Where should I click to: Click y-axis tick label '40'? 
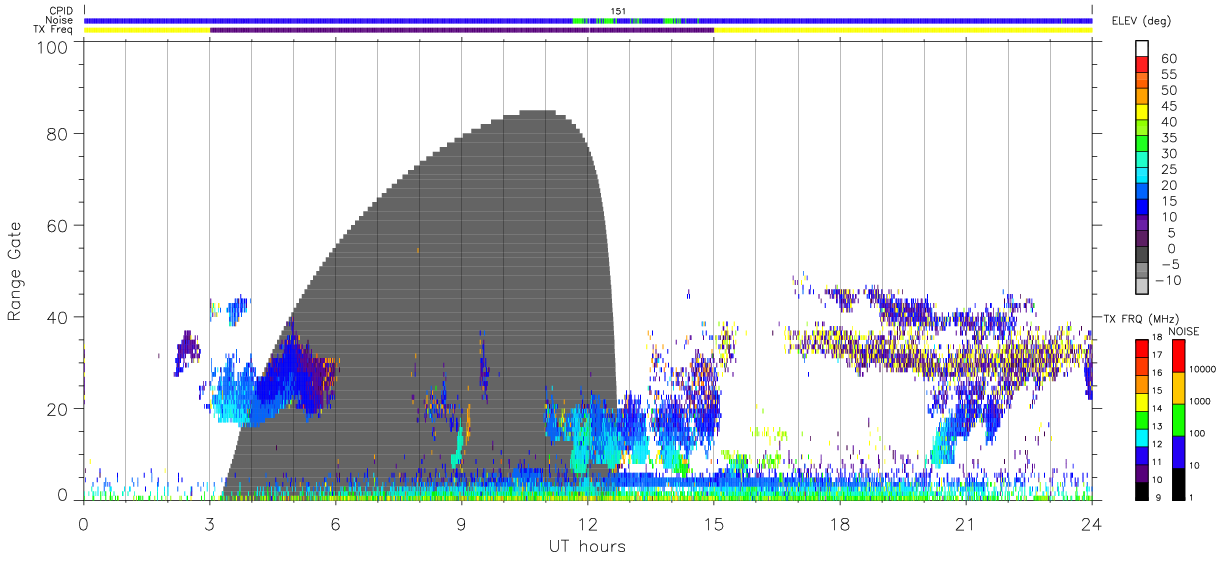[58, 317]
